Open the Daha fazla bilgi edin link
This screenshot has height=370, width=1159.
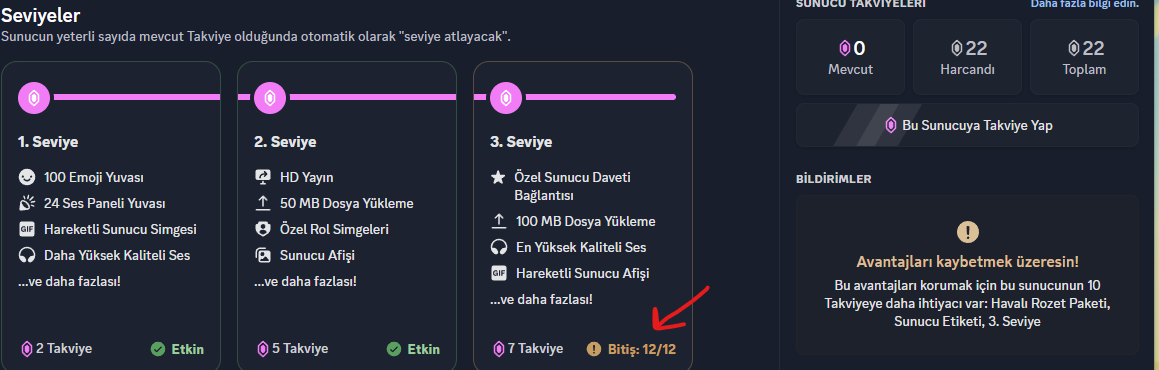(1084, 4)
